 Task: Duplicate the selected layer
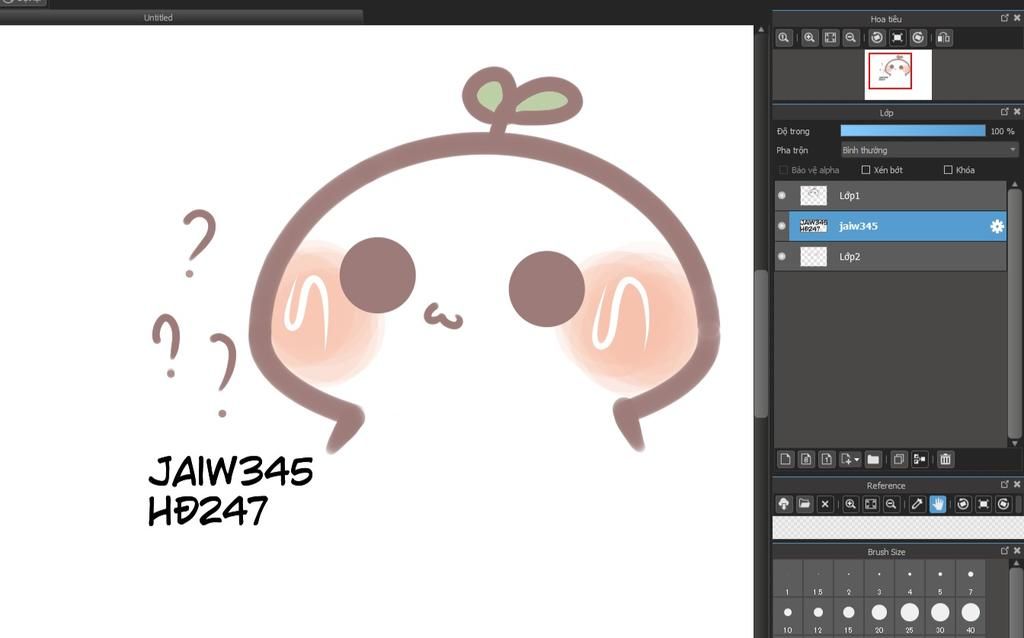click(x=899, y=459)
